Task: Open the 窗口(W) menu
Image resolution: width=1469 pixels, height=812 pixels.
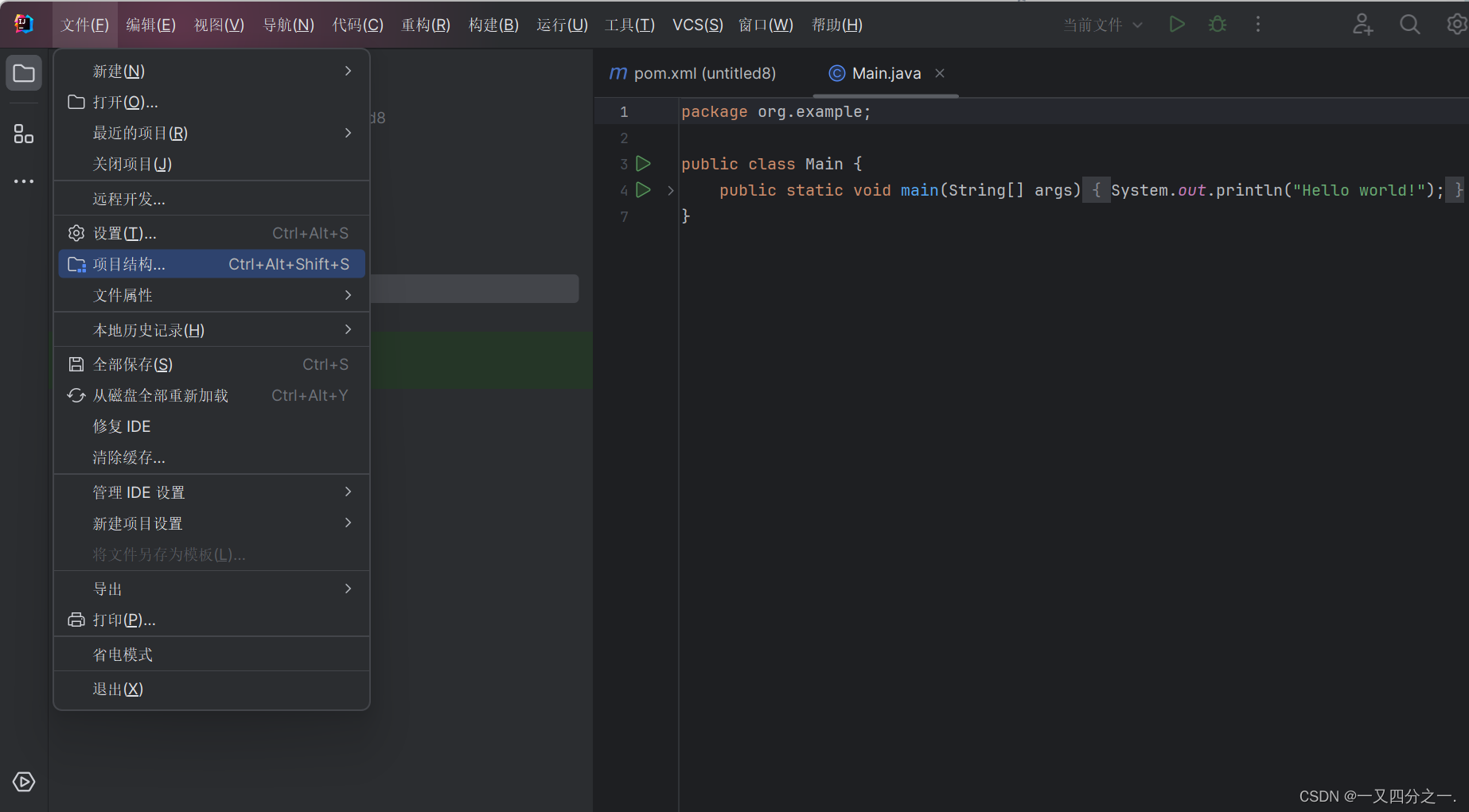Action: [766, 25]
